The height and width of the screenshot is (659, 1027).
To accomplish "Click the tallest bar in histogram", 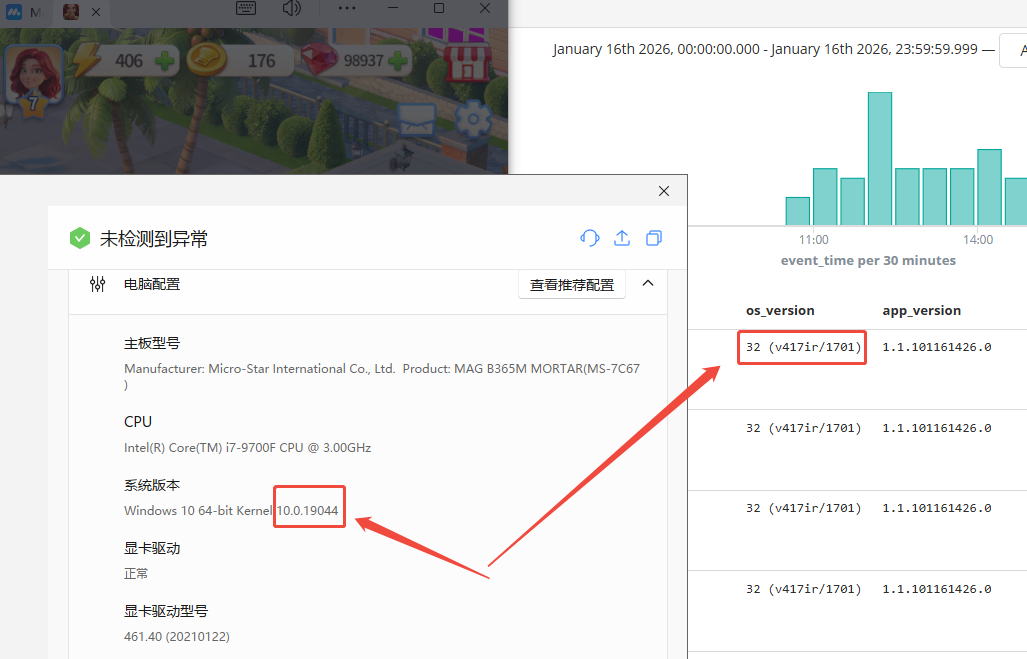I will [879, 158].
